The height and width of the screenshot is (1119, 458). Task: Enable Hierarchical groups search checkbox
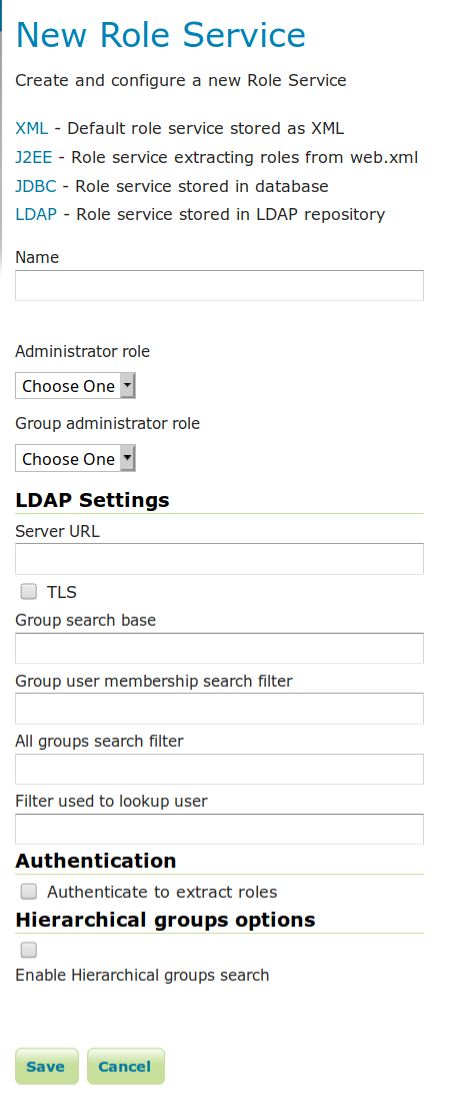click(x=29, y=950)
